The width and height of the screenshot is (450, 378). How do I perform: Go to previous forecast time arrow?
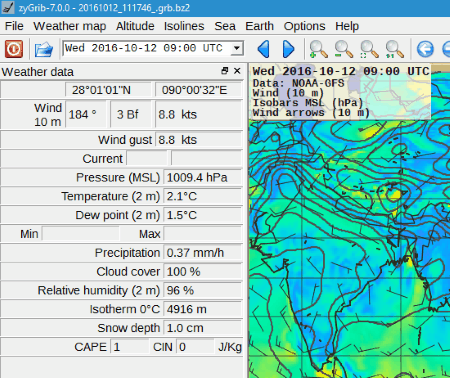pos(263,49)
